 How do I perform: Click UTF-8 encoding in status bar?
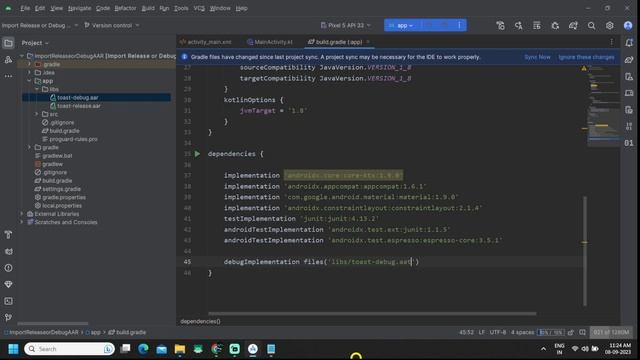pos(498,332)
